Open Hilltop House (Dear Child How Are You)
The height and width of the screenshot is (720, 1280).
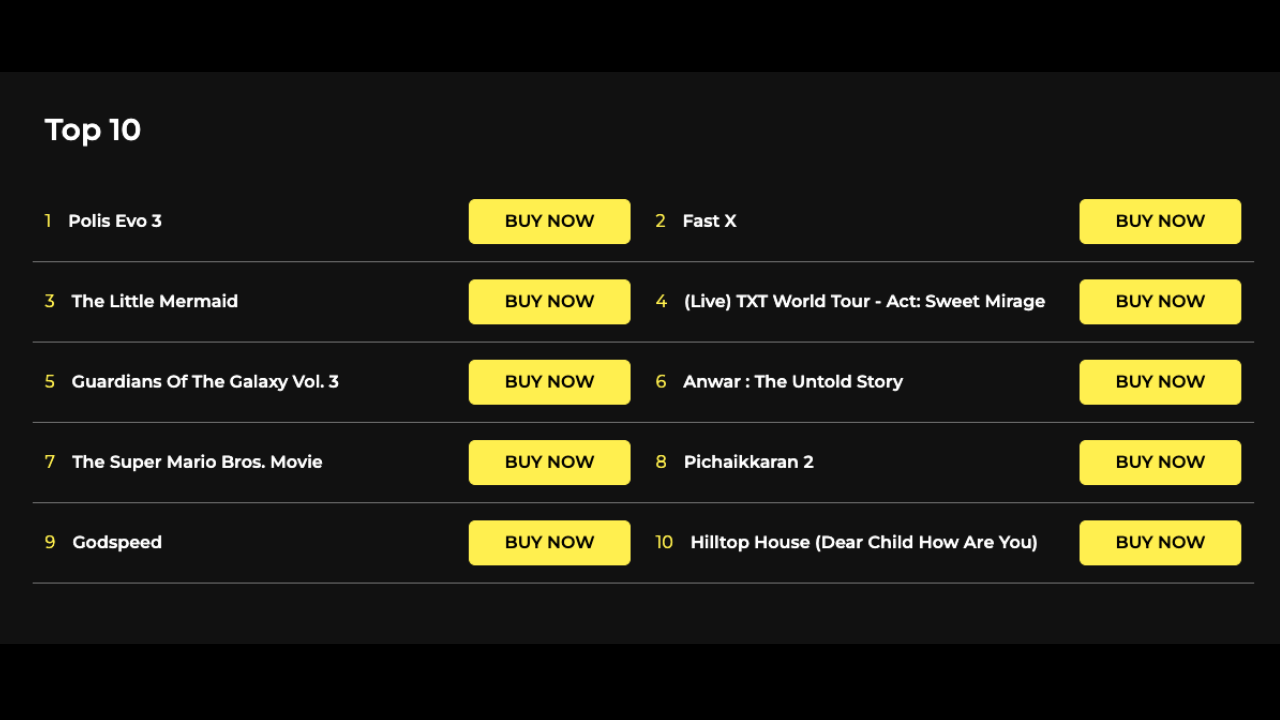(864, 541)
